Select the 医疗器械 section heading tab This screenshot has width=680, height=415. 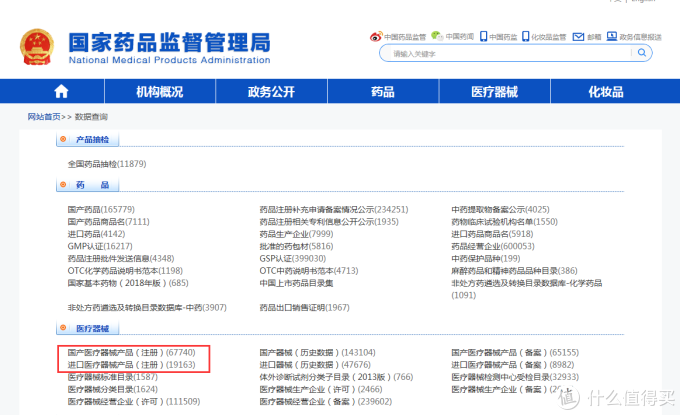[x=87, y=329]
